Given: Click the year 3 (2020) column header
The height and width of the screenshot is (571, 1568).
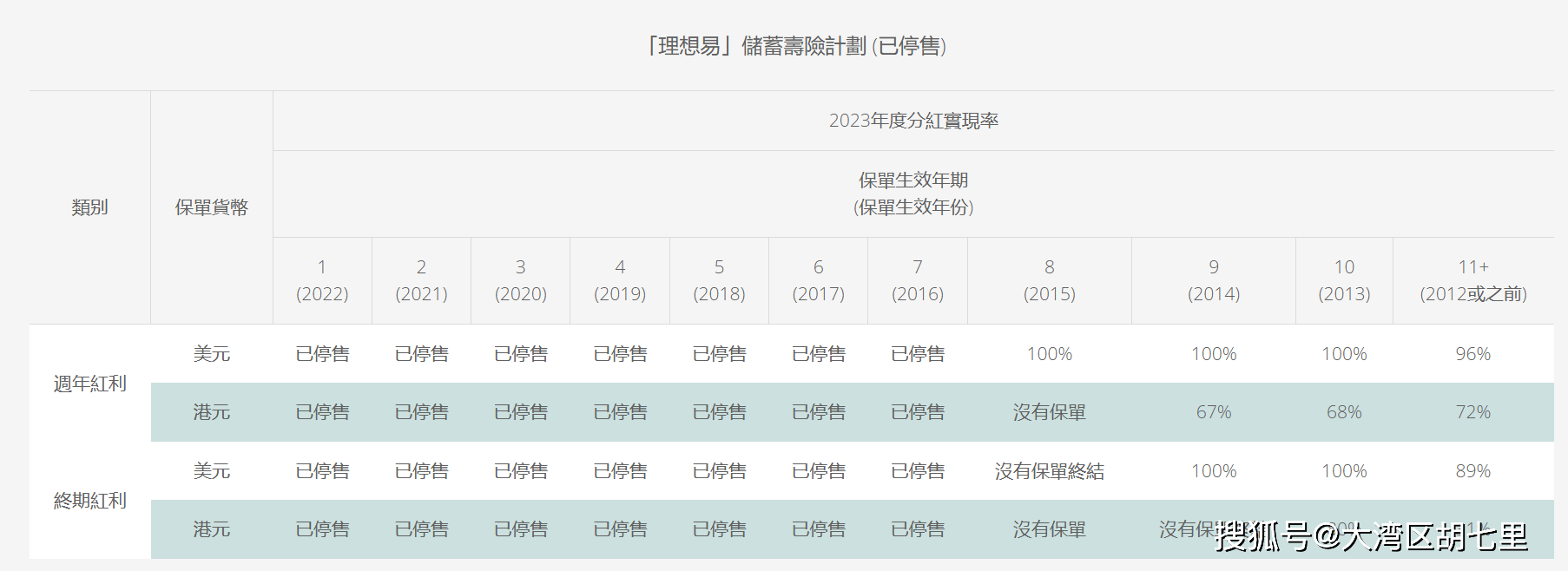Looking at the screenshot, I should [520, 280].
